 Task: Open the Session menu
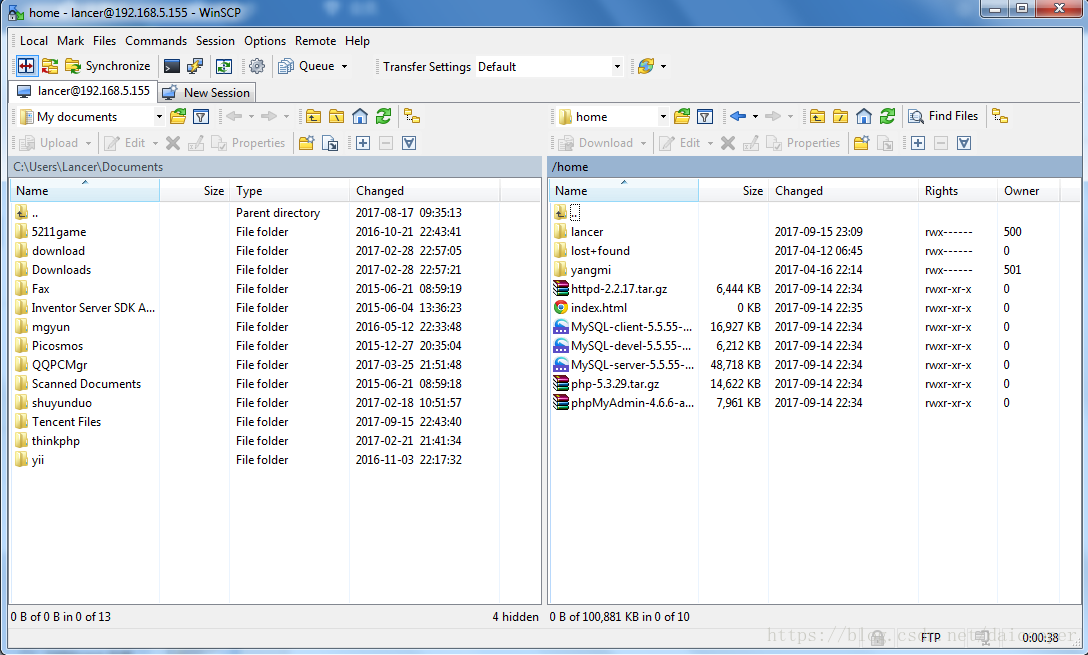(x=215, y=41)
